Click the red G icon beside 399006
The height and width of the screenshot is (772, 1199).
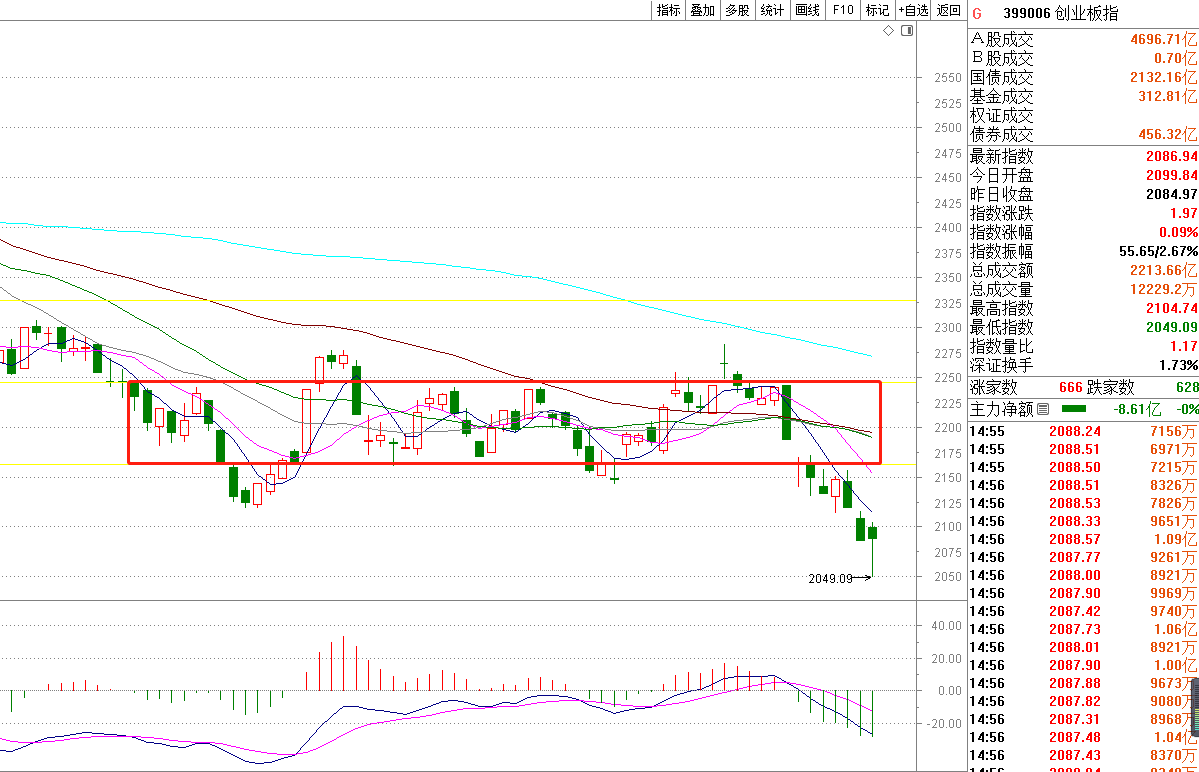977,14
